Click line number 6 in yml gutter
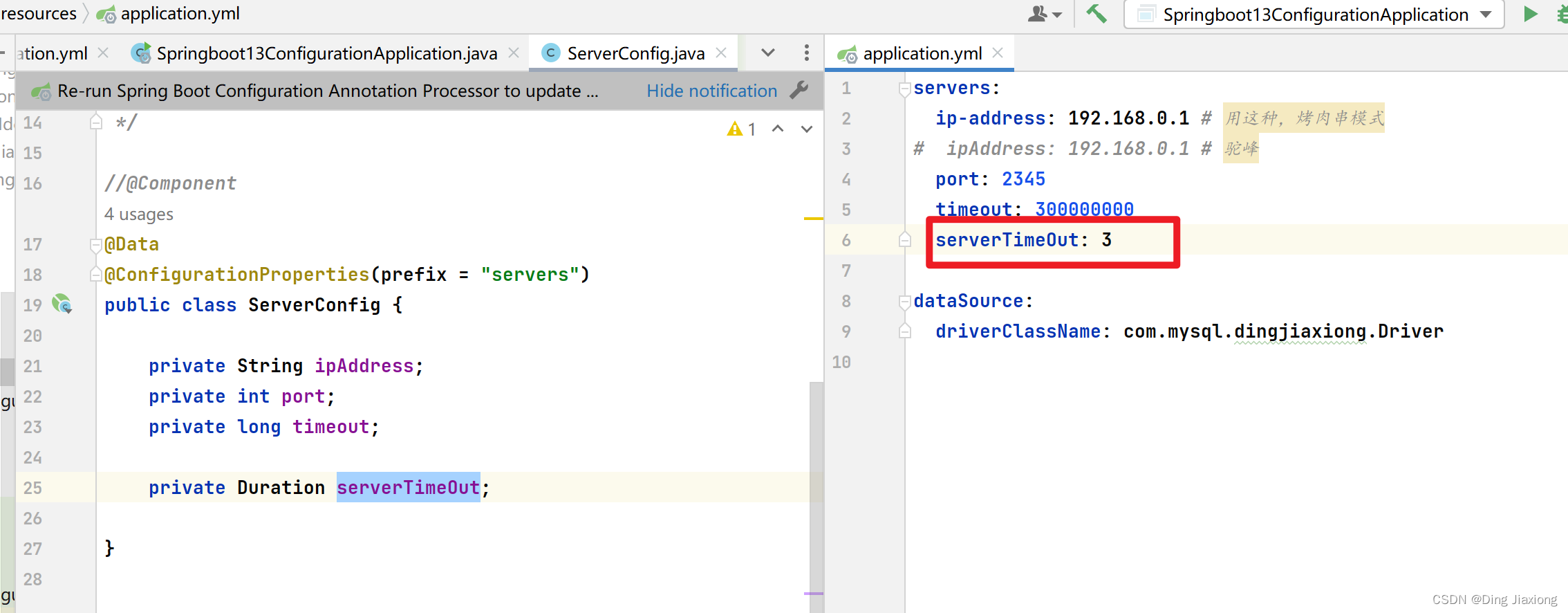The height and width of the screenshot is (613, 1568). coord(846,240)
